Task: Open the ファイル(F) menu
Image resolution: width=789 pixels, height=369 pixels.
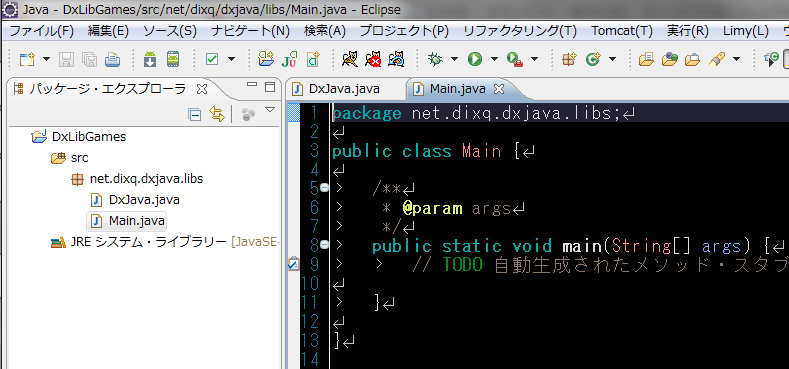Action: tap(42, 31)
